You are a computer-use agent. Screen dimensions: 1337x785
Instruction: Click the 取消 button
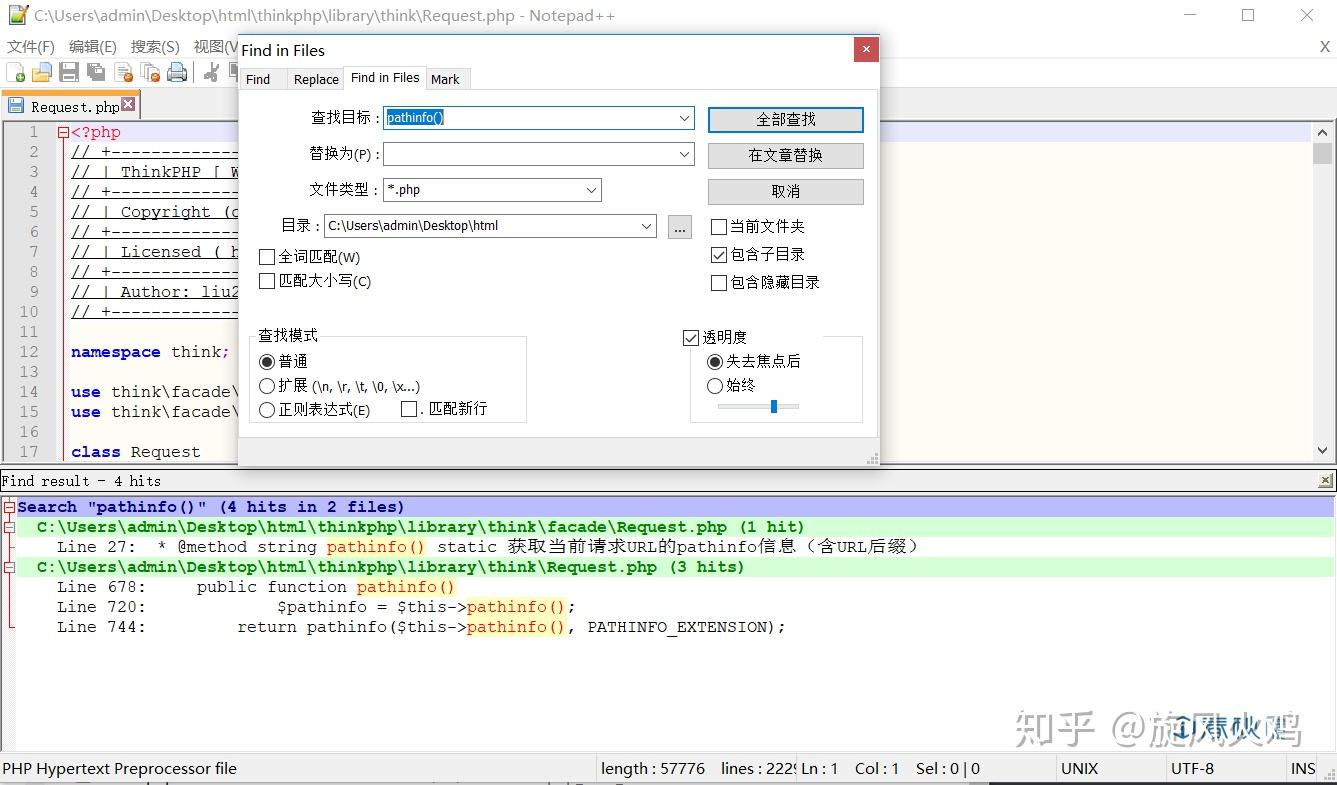pyautogui.click(x=786, y=191)
